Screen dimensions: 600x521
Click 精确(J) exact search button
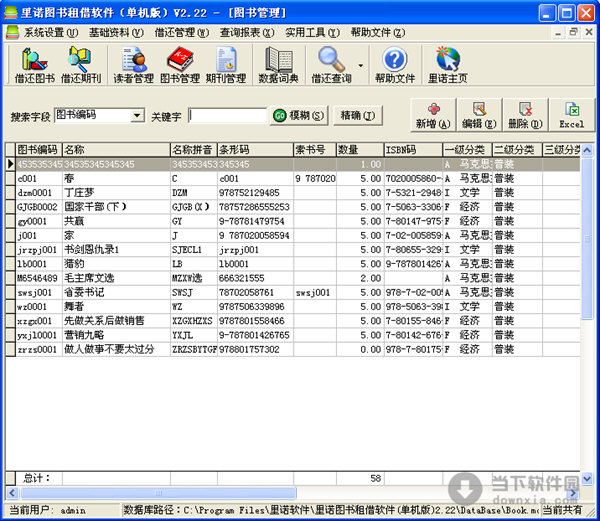(358, 116)
